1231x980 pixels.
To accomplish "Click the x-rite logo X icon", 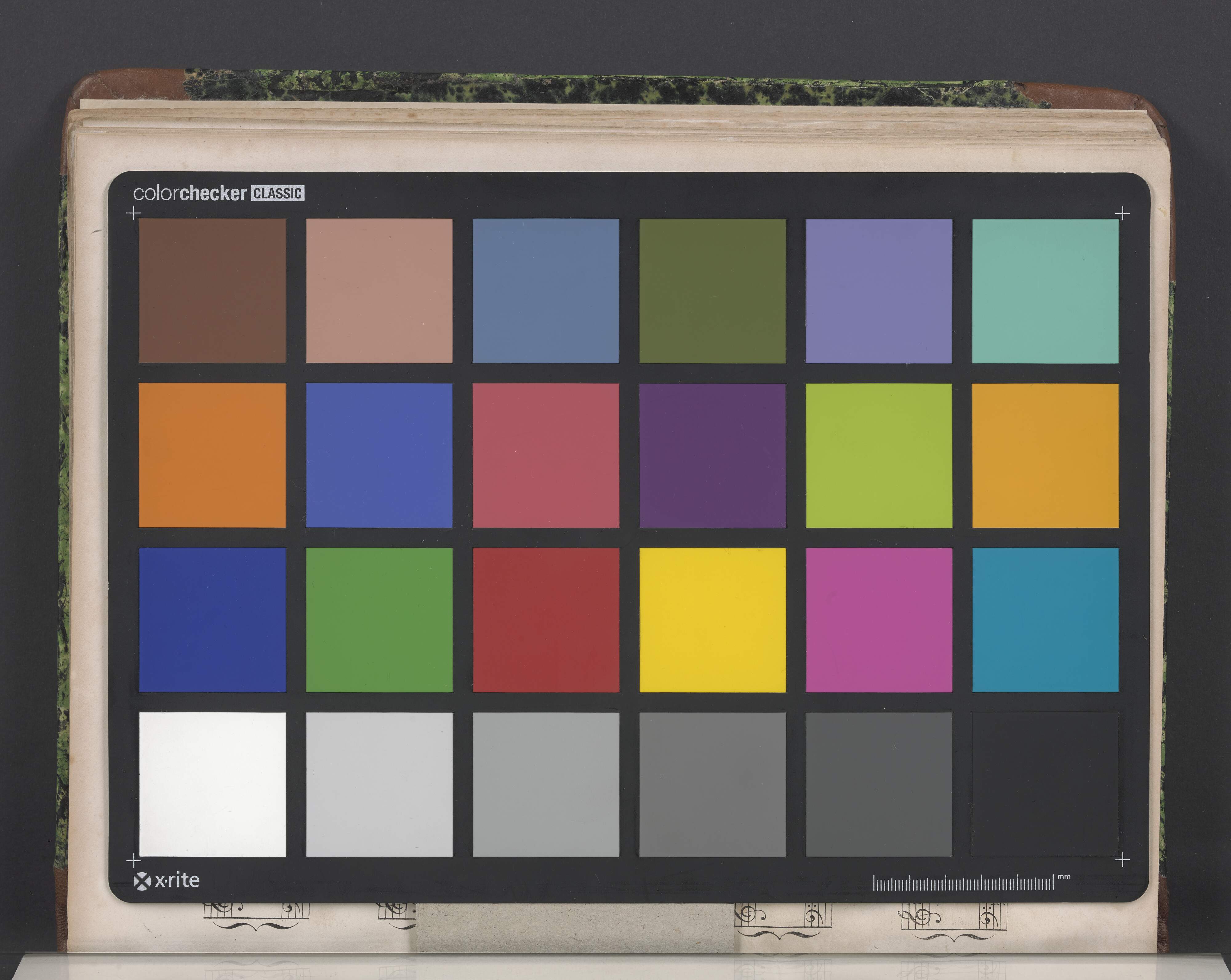I will (x=142, y=881).
